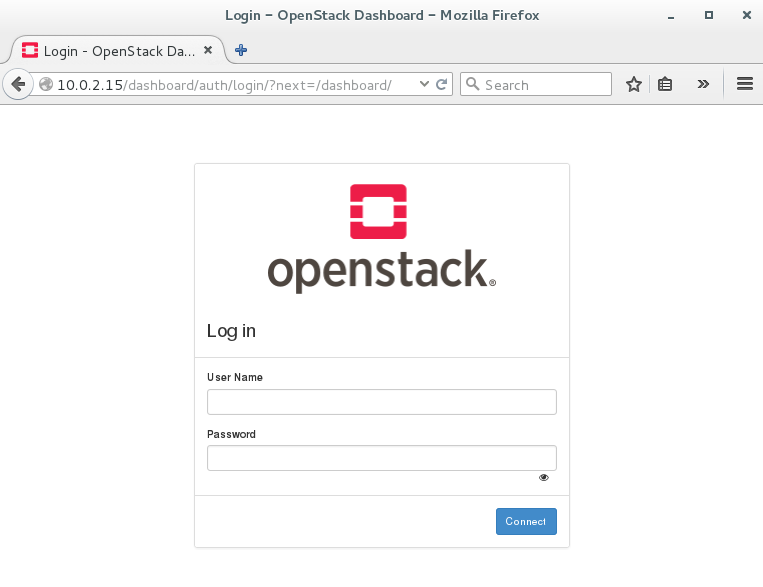Image resolution: width=763 pixels, height=587 pixels.
Task: Toggle password visibility eye icon
Action: pyautogui.click(x=544, y=477)
